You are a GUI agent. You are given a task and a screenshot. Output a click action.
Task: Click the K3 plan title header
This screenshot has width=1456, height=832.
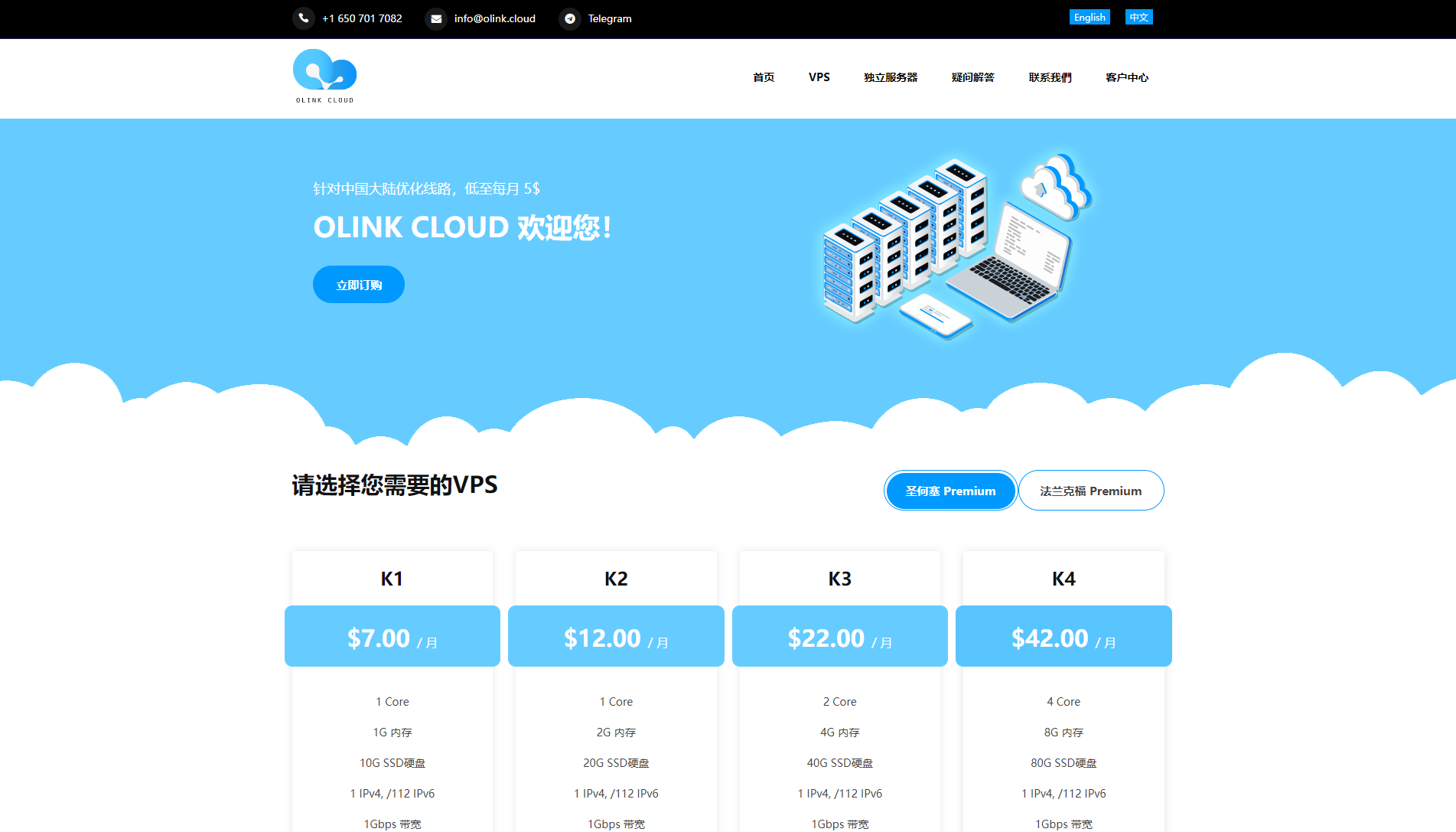click(x=839, y=579)
